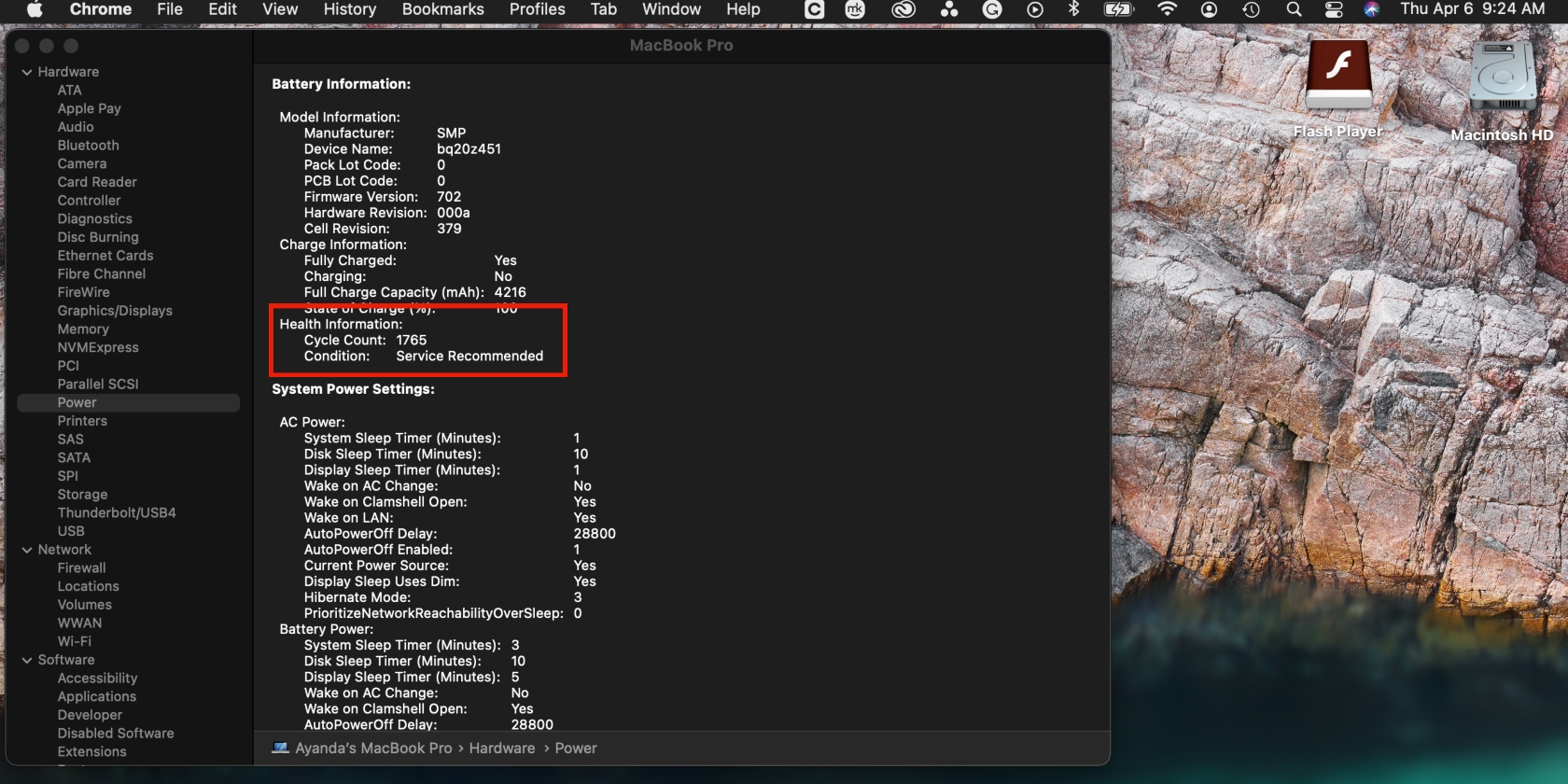Collapse the Software section

tap(27, 660)
